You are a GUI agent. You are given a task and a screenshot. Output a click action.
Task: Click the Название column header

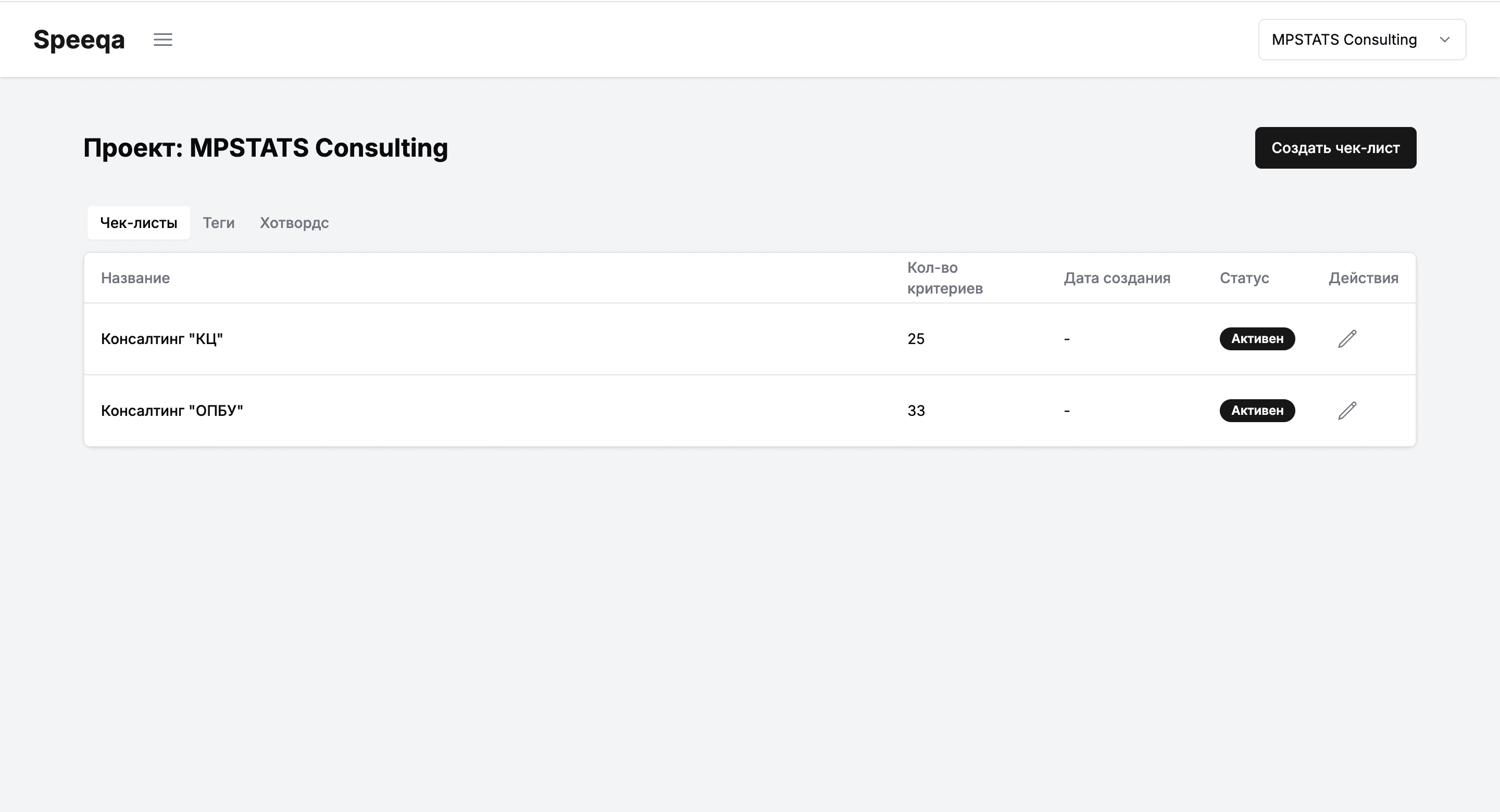pos(135,278)
